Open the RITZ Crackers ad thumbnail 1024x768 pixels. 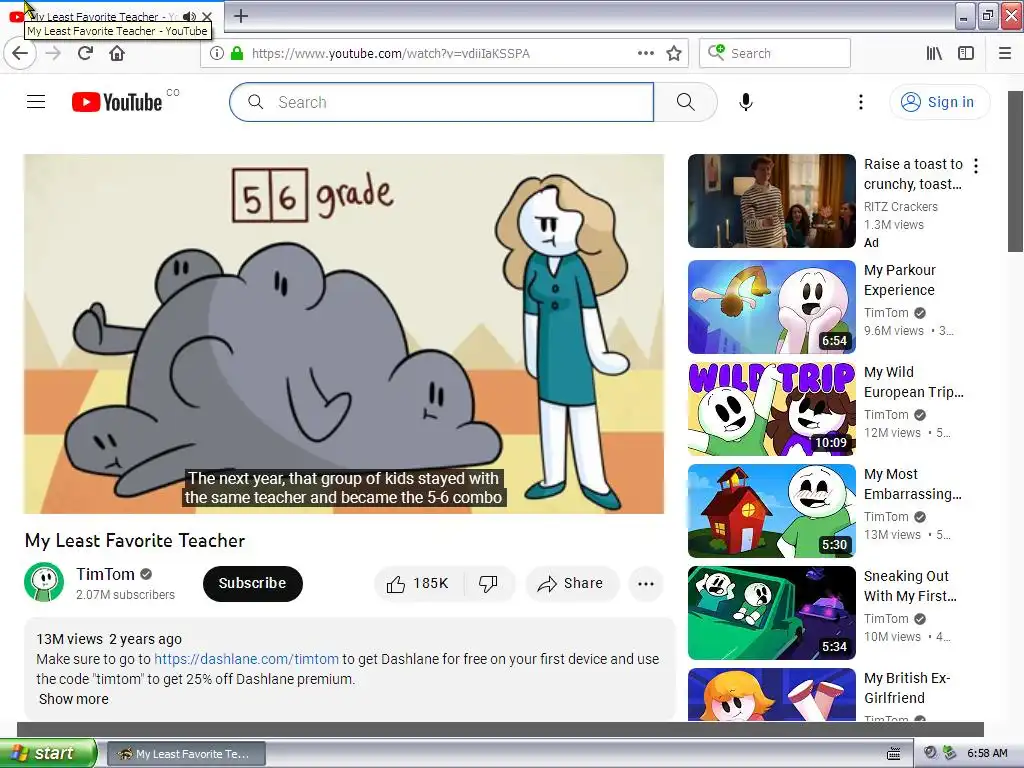click(771, 200)
